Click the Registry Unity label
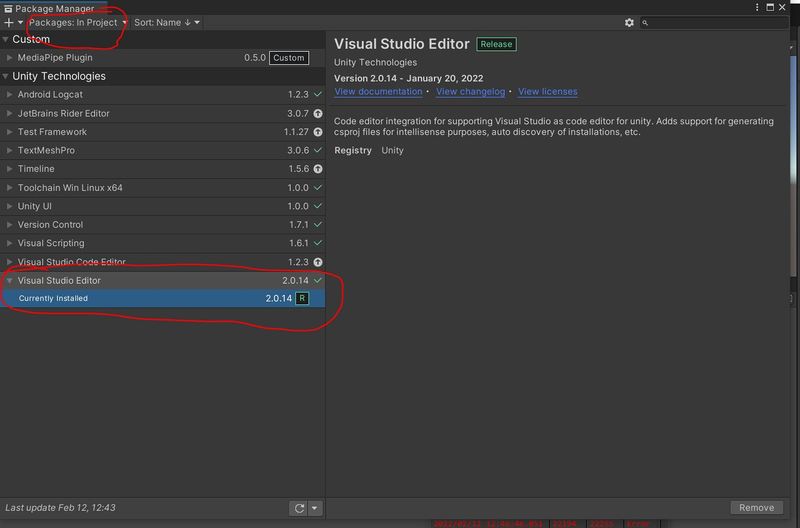Screen dimensions: 800x528 tap(369, 150)
